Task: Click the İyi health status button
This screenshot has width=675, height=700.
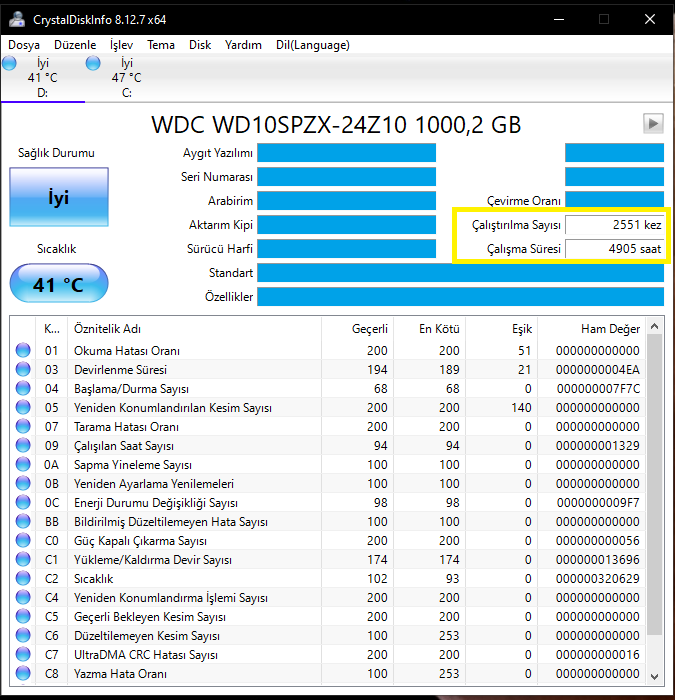Action: tap(59, 197)
